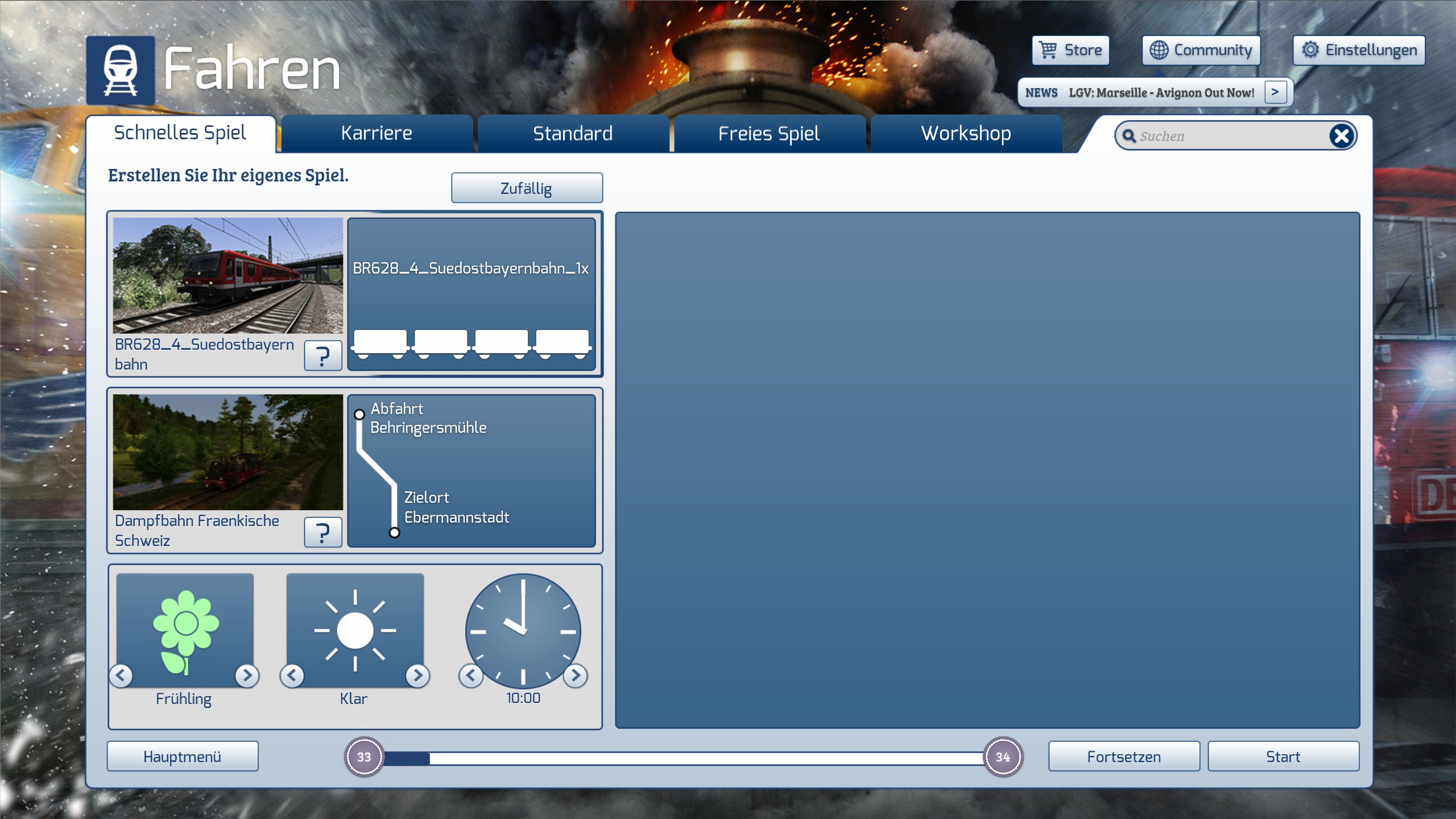Click into the Suchen search field

(1228, 136)
